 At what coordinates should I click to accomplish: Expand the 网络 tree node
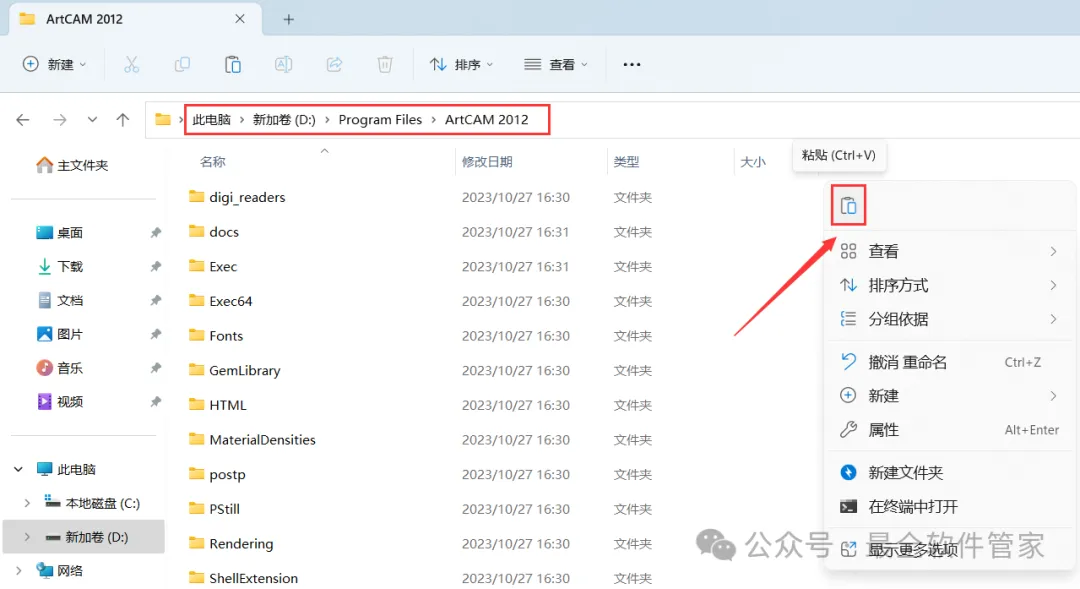pos(19,570)
